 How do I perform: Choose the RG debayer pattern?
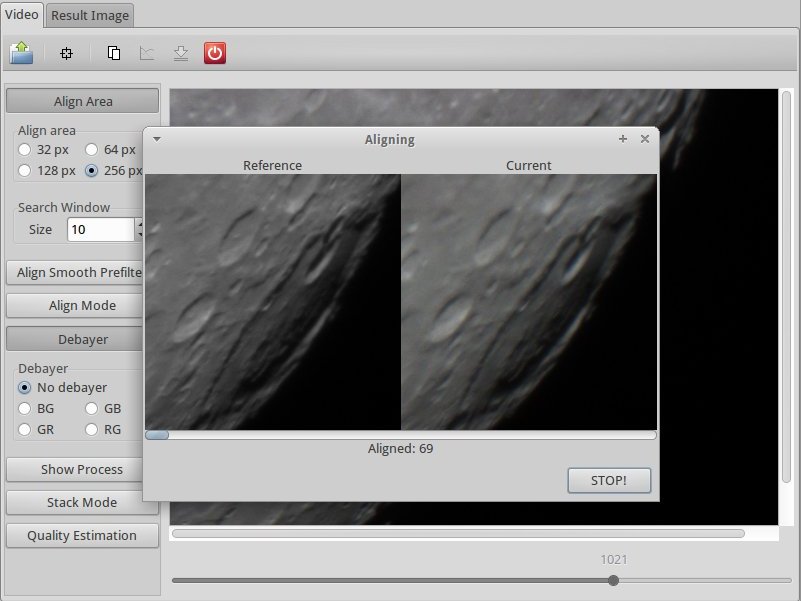point(103,429)
